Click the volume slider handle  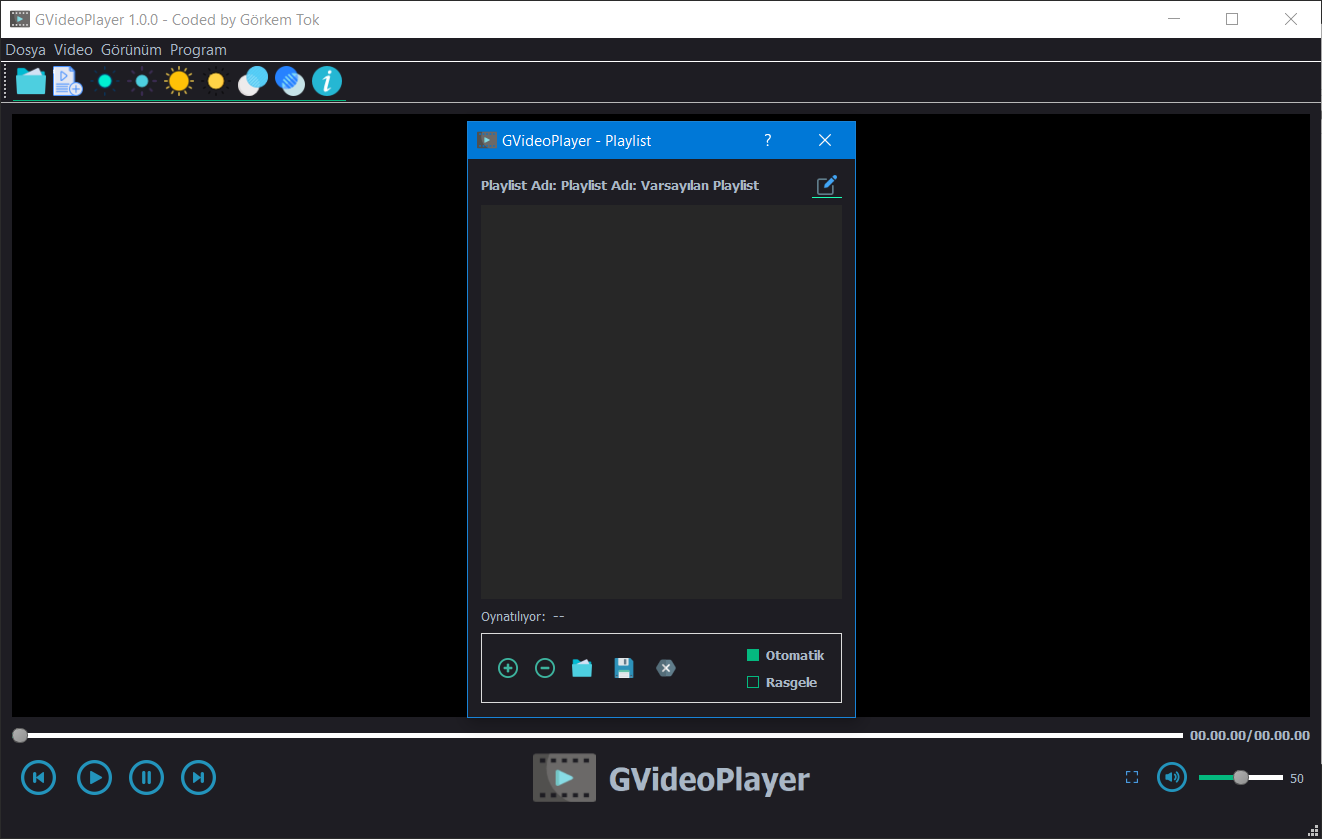point(1241,777)
